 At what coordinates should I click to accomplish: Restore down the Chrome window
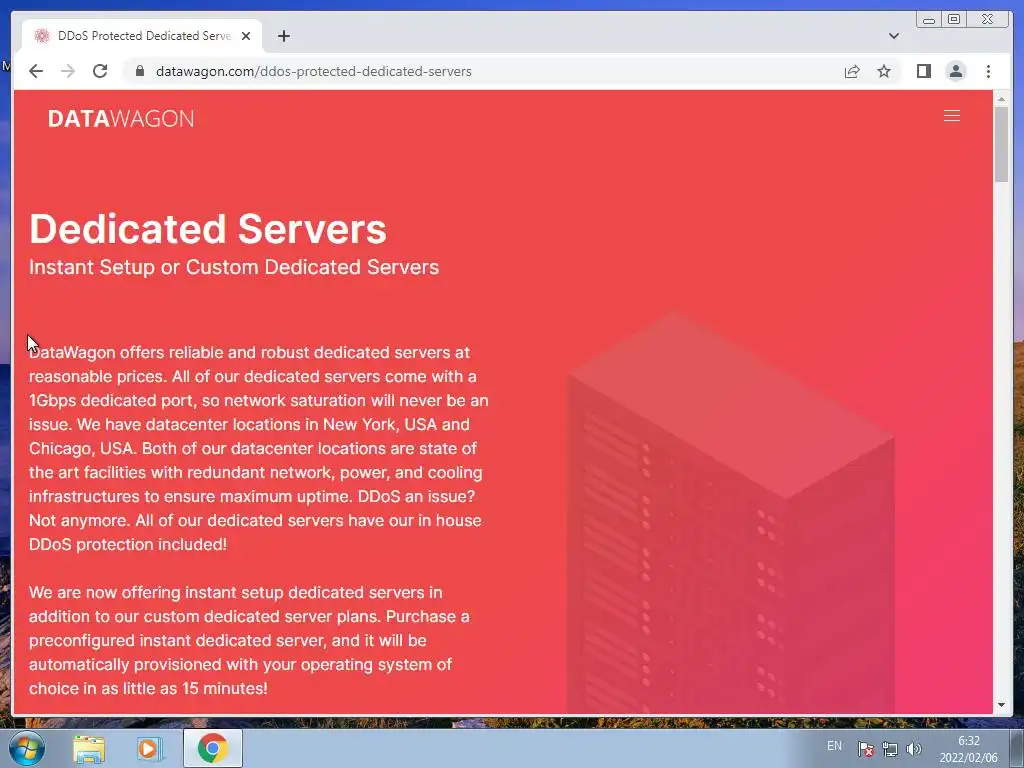click(954, 20)
